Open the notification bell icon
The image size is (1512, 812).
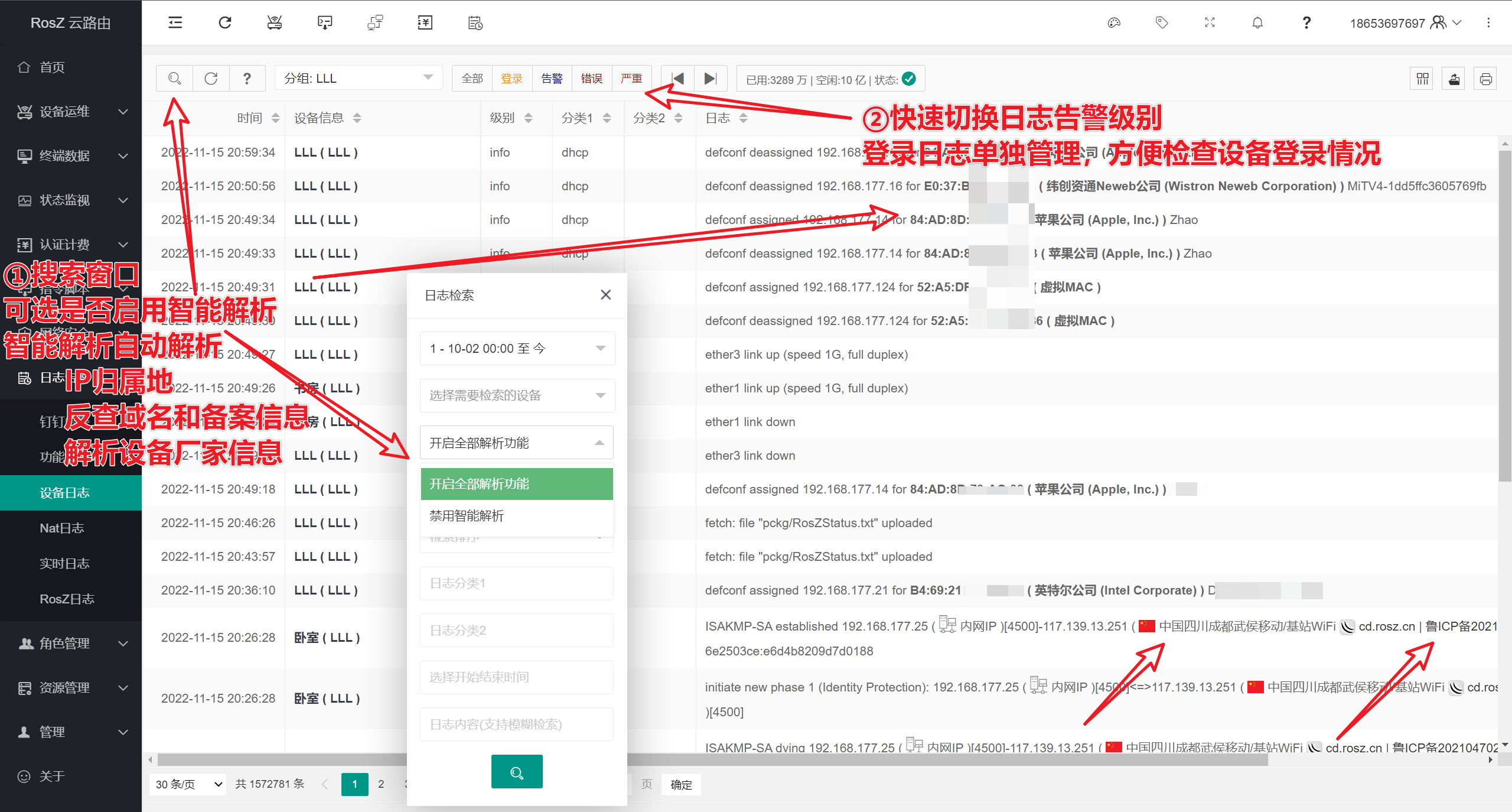pyautogui.click(x=1257, y=23)
